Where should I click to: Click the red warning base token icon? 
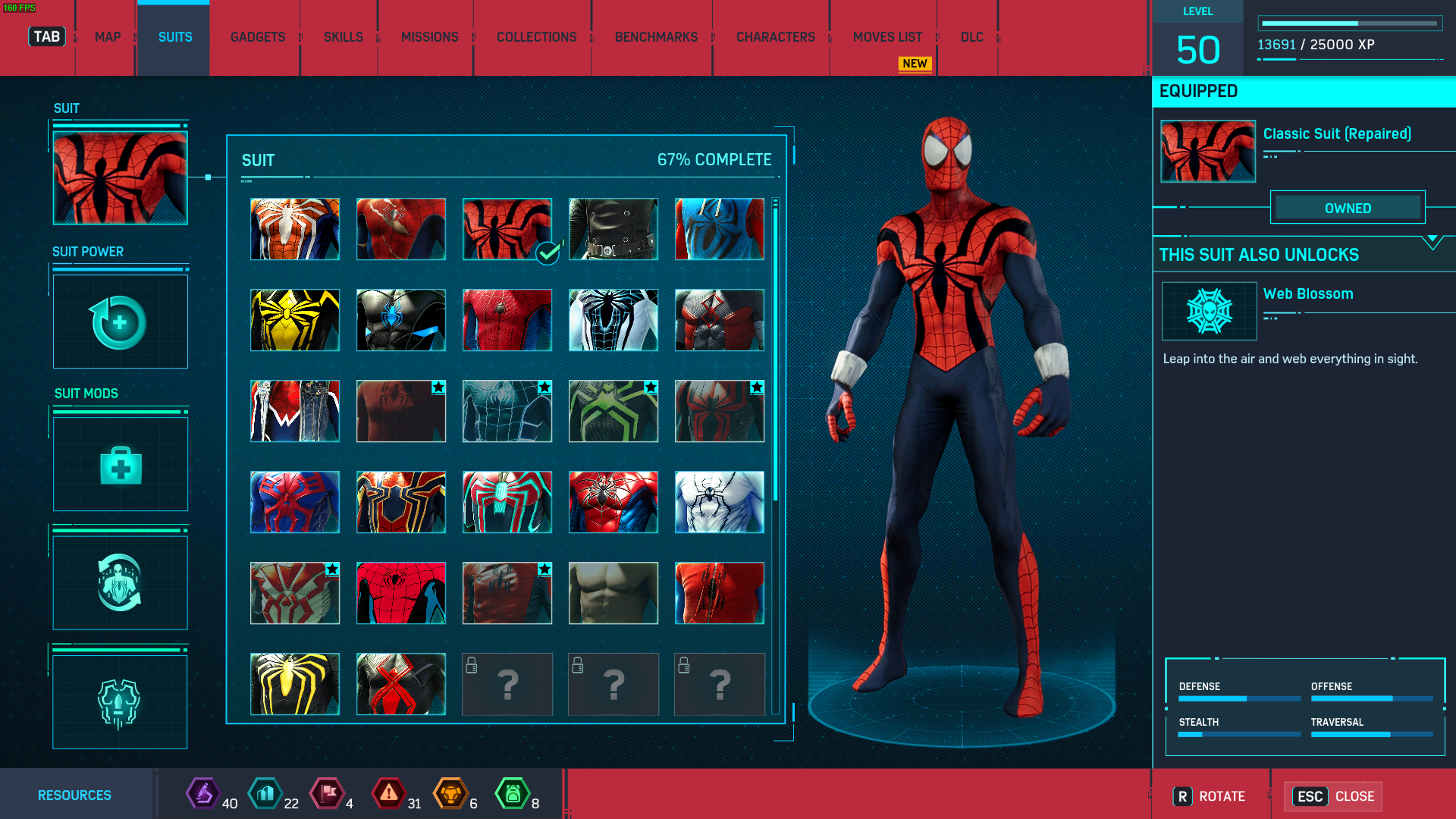pos(388,794)
